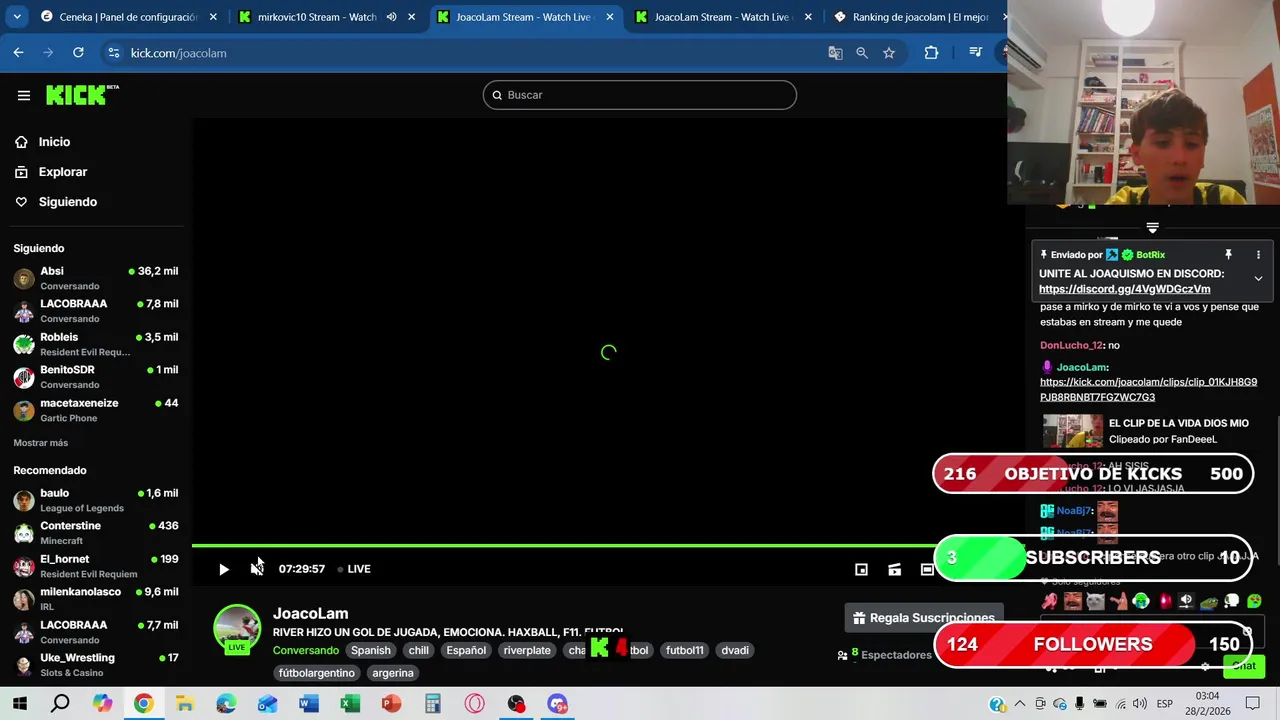
Task: Click pin icon on pinned message
Action: click(x=1229, y=255)
